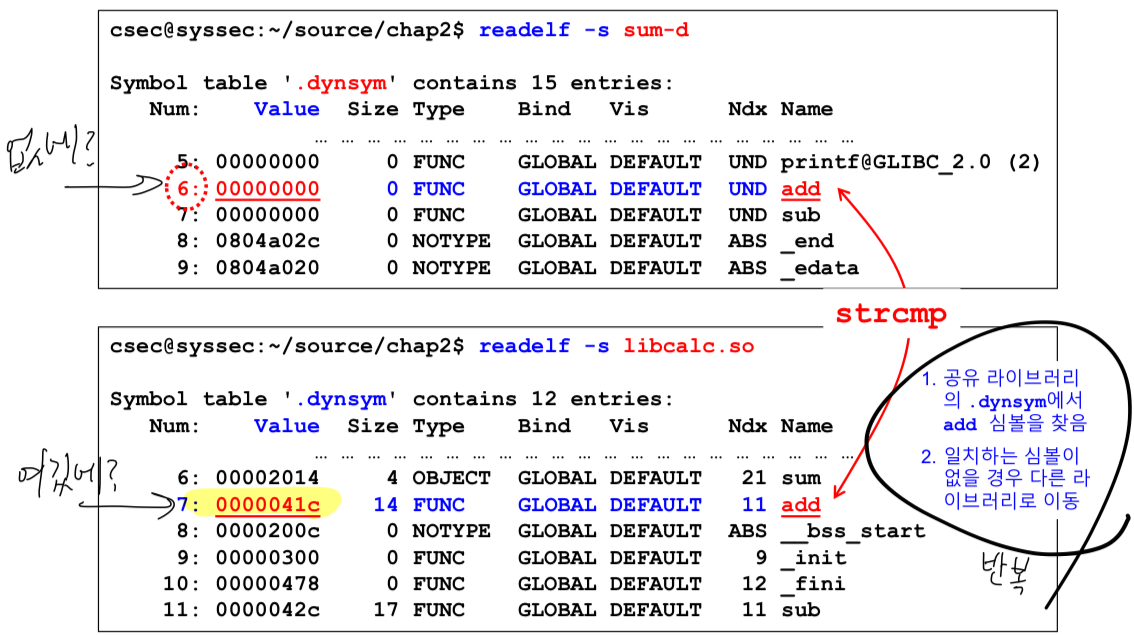Click the value '00000300'
1134x635 pixels.
click(x=268, y=558)
